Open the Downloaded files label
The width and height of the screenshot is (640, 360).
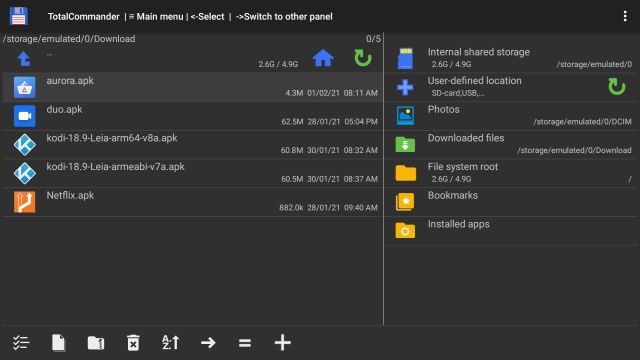[466, 138]
